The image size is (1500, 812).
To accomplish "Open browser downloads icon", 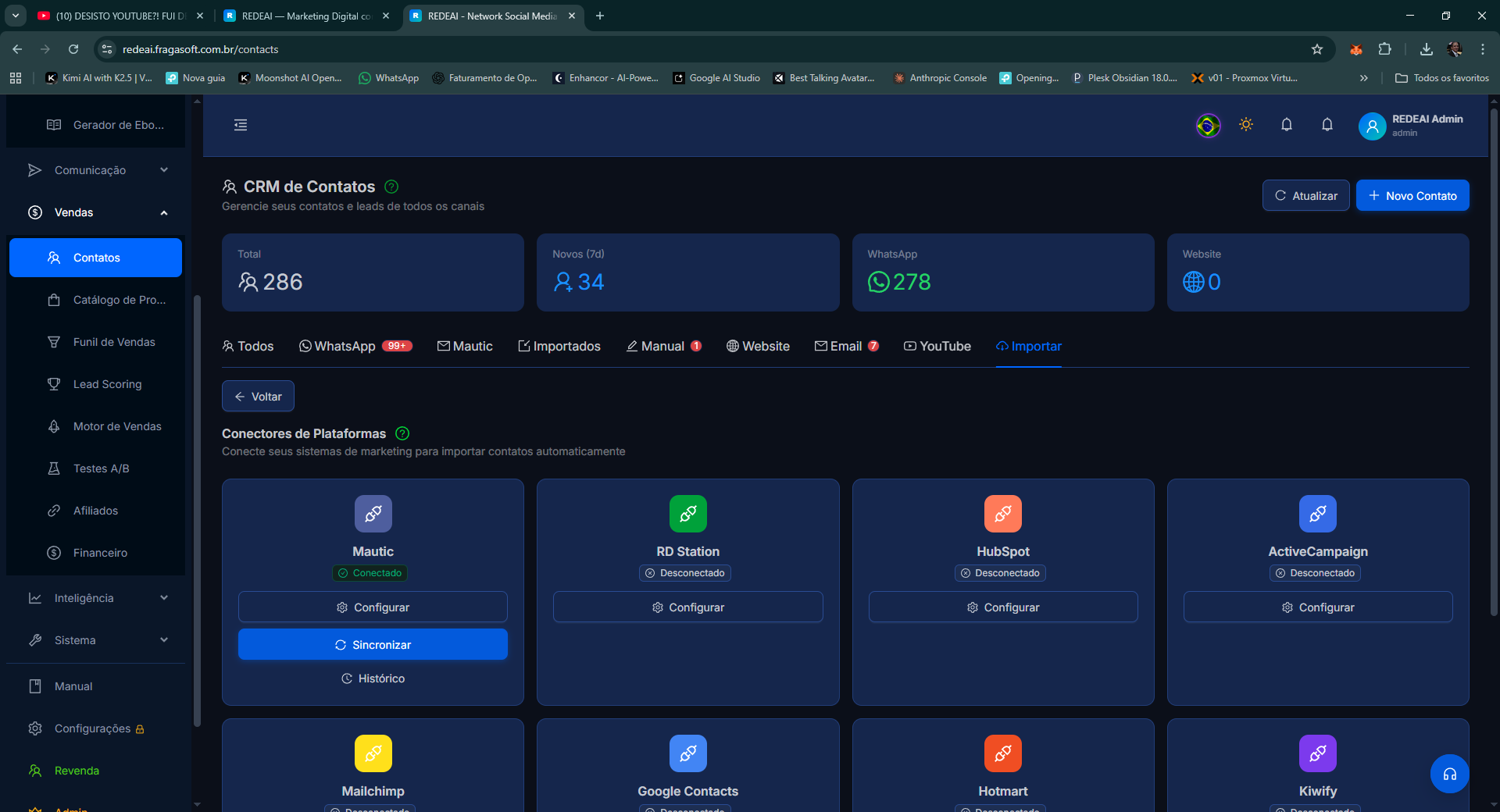I will click(x=1427, y=49).
